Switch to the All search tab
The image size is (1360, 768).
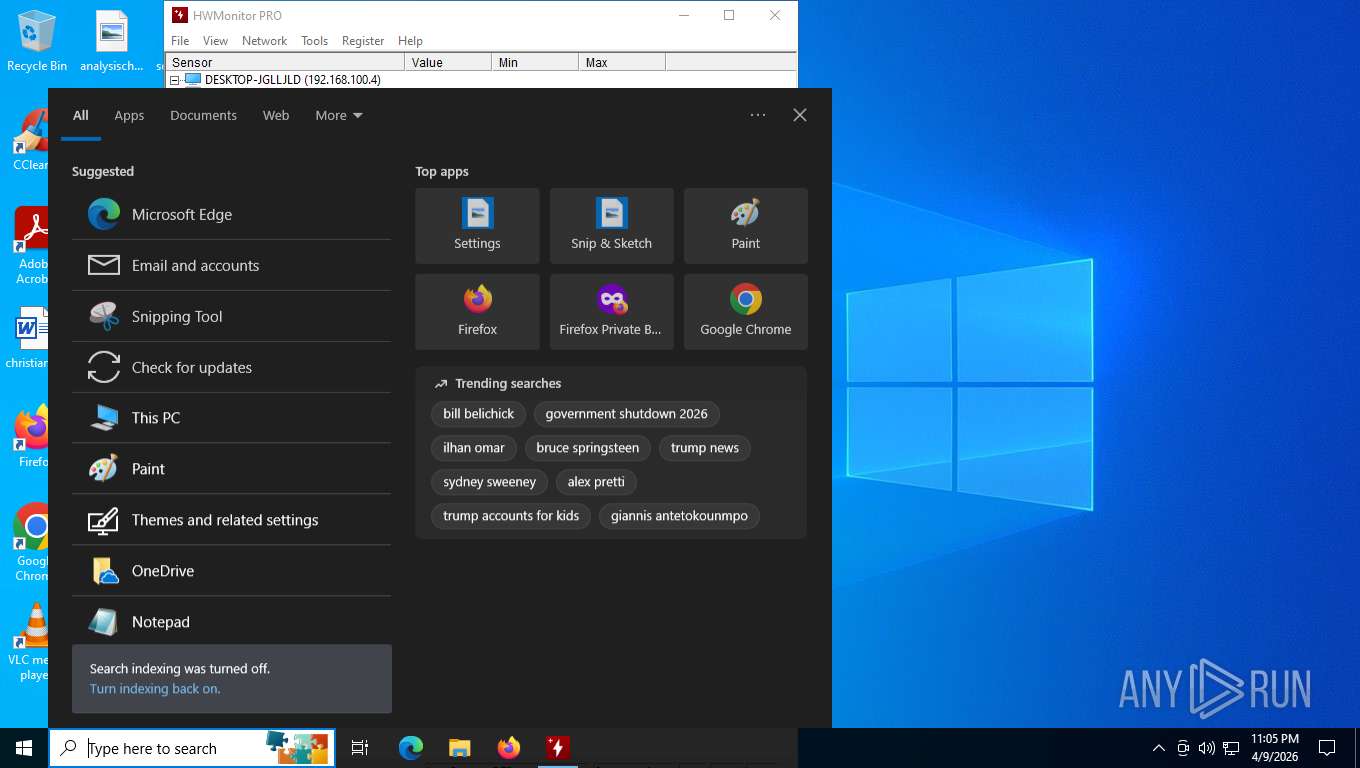81,115
